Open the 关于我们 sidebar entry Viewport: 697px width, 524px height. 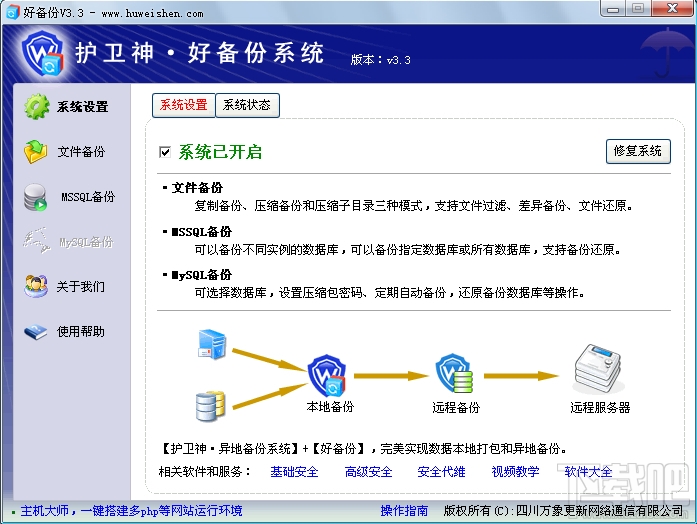click(80, 286)
